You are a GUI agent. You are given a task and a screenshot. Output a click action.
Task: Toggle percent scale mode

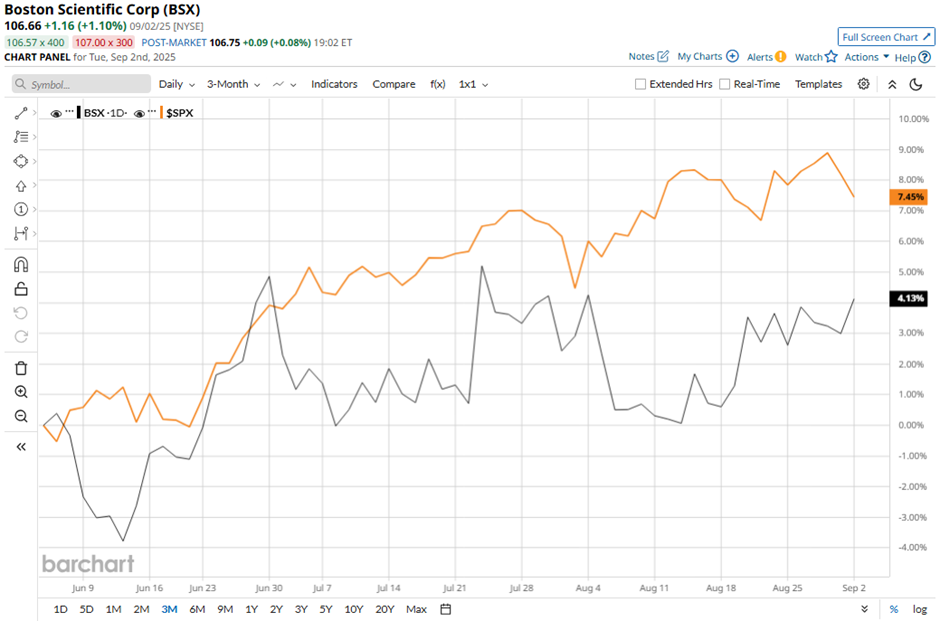click(894, 609)
